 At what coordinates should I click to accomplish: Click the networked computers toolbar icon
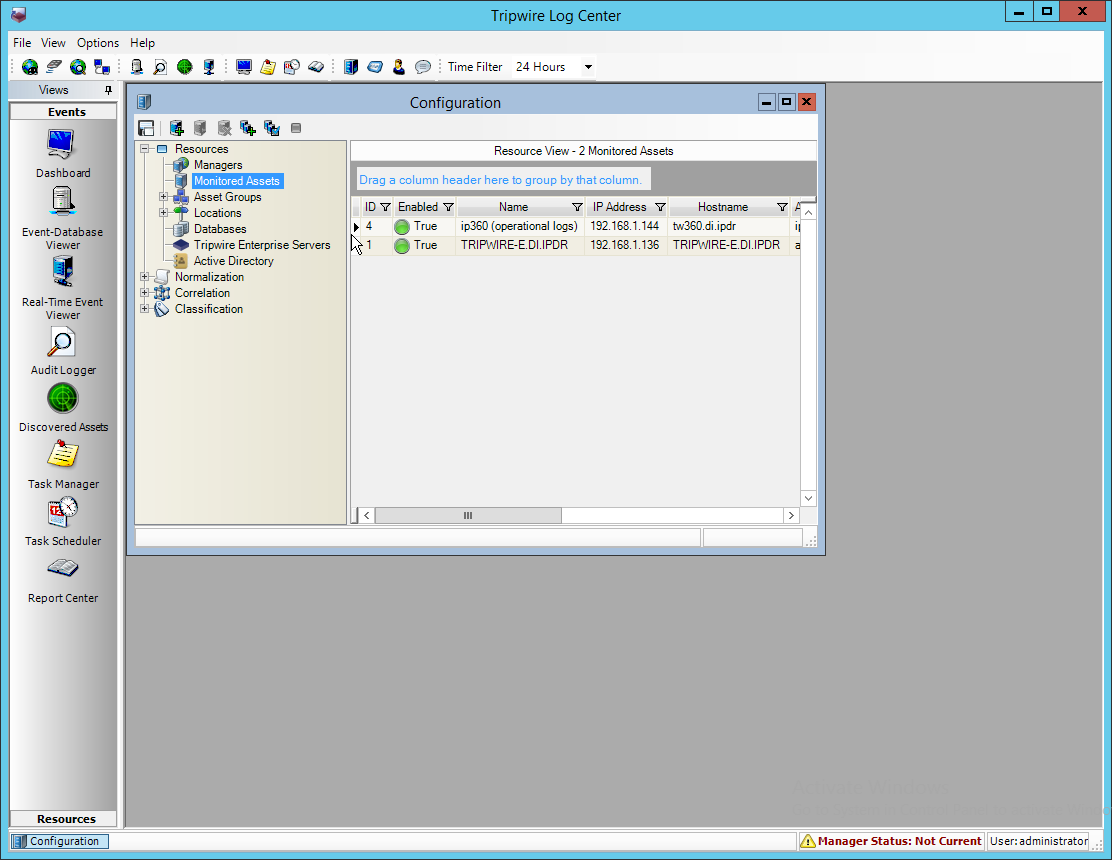tap(102, 67)
